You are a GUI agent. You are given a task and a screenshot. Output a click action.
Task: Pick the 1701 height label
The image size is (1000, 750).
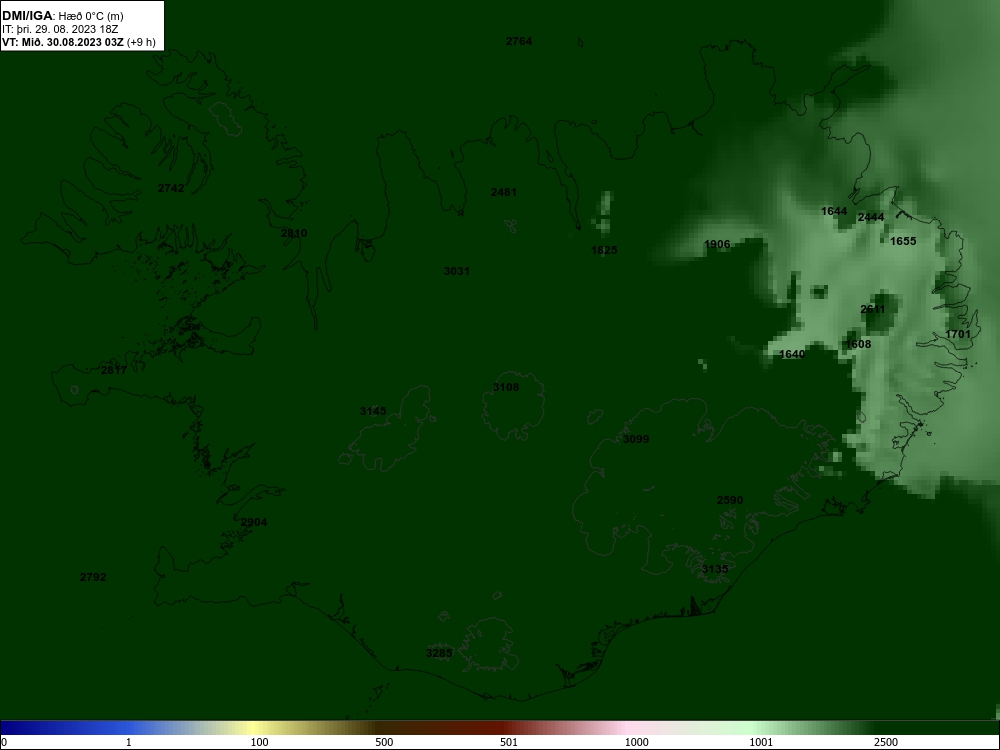958,334
